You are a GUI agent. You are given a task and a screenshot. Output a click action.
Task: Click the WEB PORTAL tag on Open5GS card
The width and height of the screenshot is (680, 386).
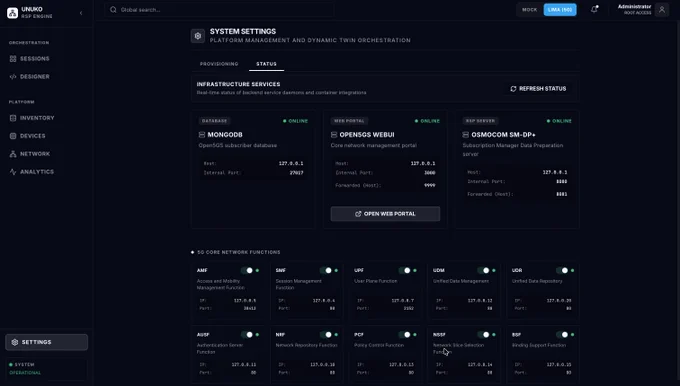(350, 121)
